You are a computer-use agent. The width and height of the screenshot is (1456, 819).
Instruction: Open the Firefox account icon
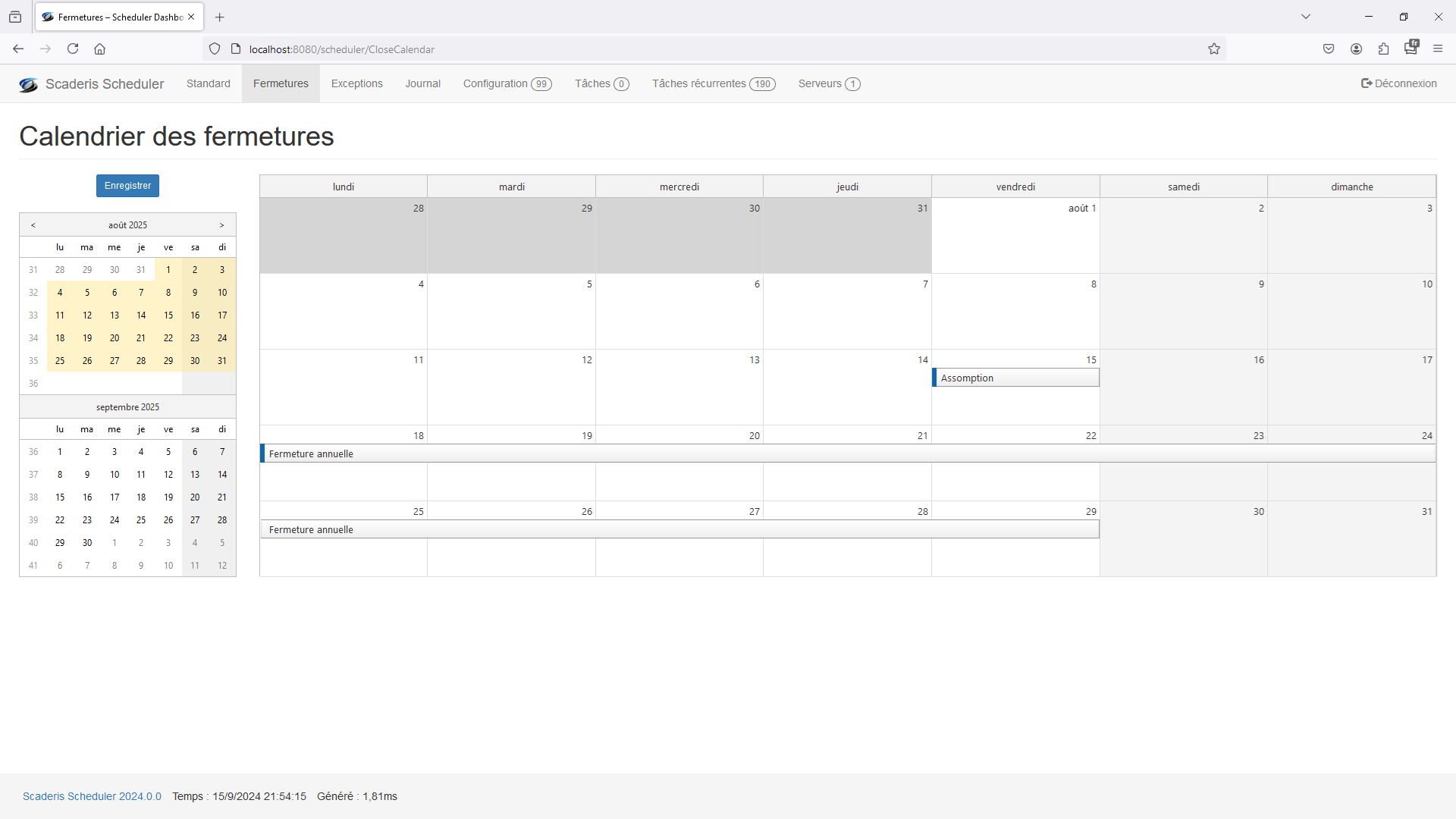(1356, 49)
